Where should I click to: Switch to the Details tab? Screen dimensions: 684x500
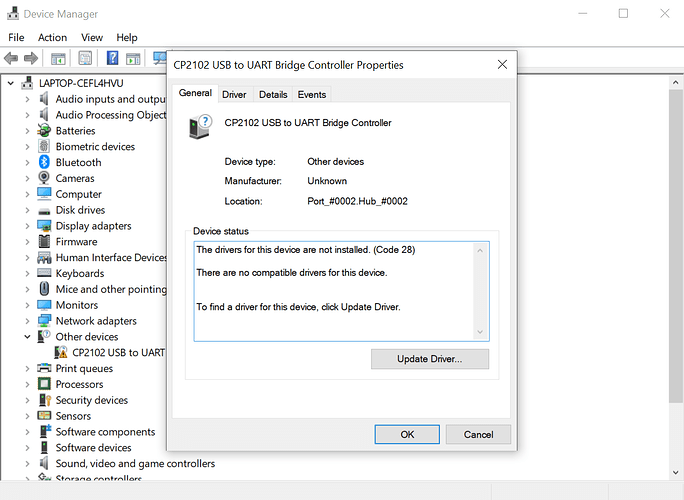(x=273, y=95)
